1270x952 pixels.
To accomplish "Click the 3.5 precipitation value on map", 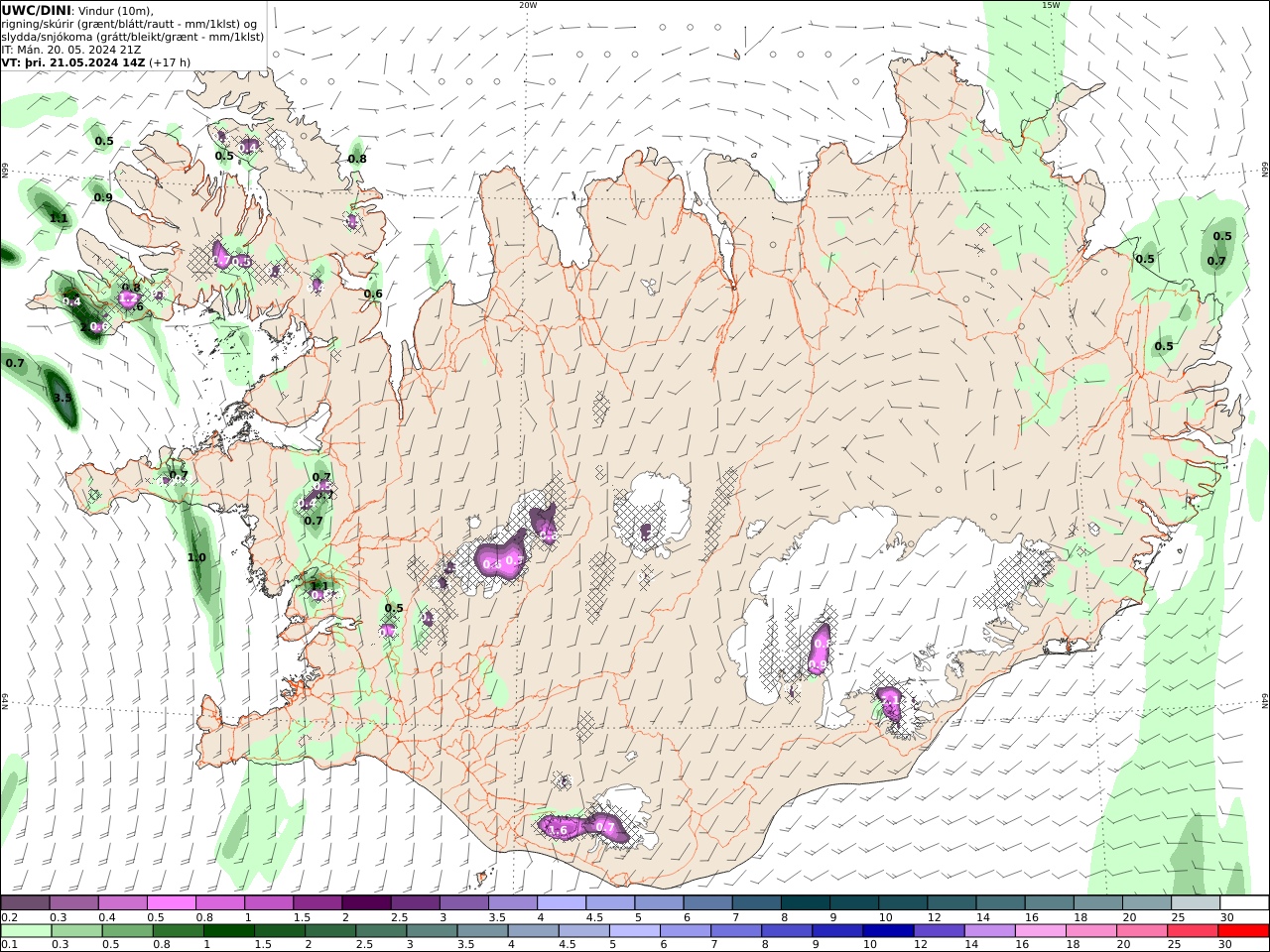I will [63, 399].
